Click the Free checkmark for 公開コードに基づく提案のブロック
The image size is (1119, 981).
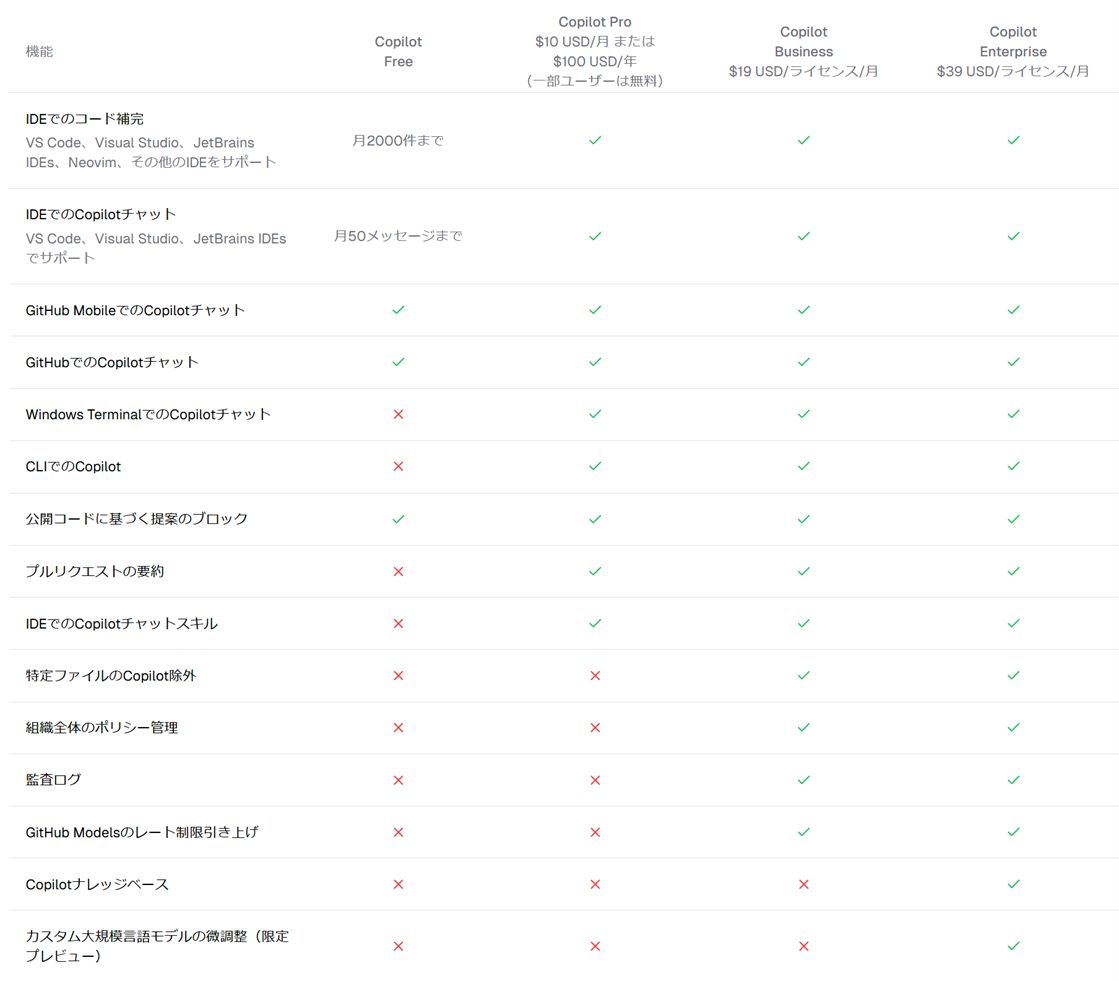point(398,519)
